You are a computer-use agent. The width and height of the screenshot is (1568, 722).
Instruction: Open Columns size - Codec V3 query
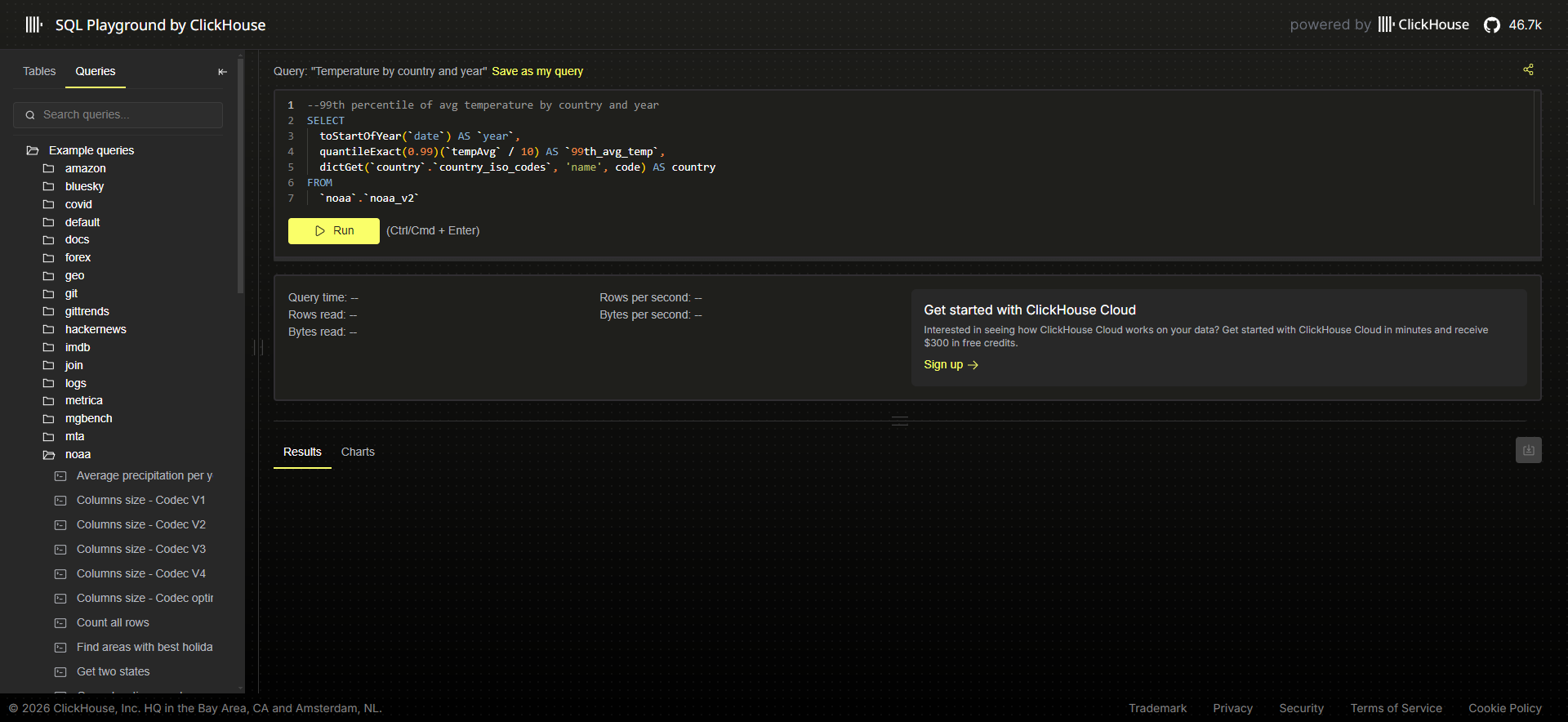click(141, 549)
